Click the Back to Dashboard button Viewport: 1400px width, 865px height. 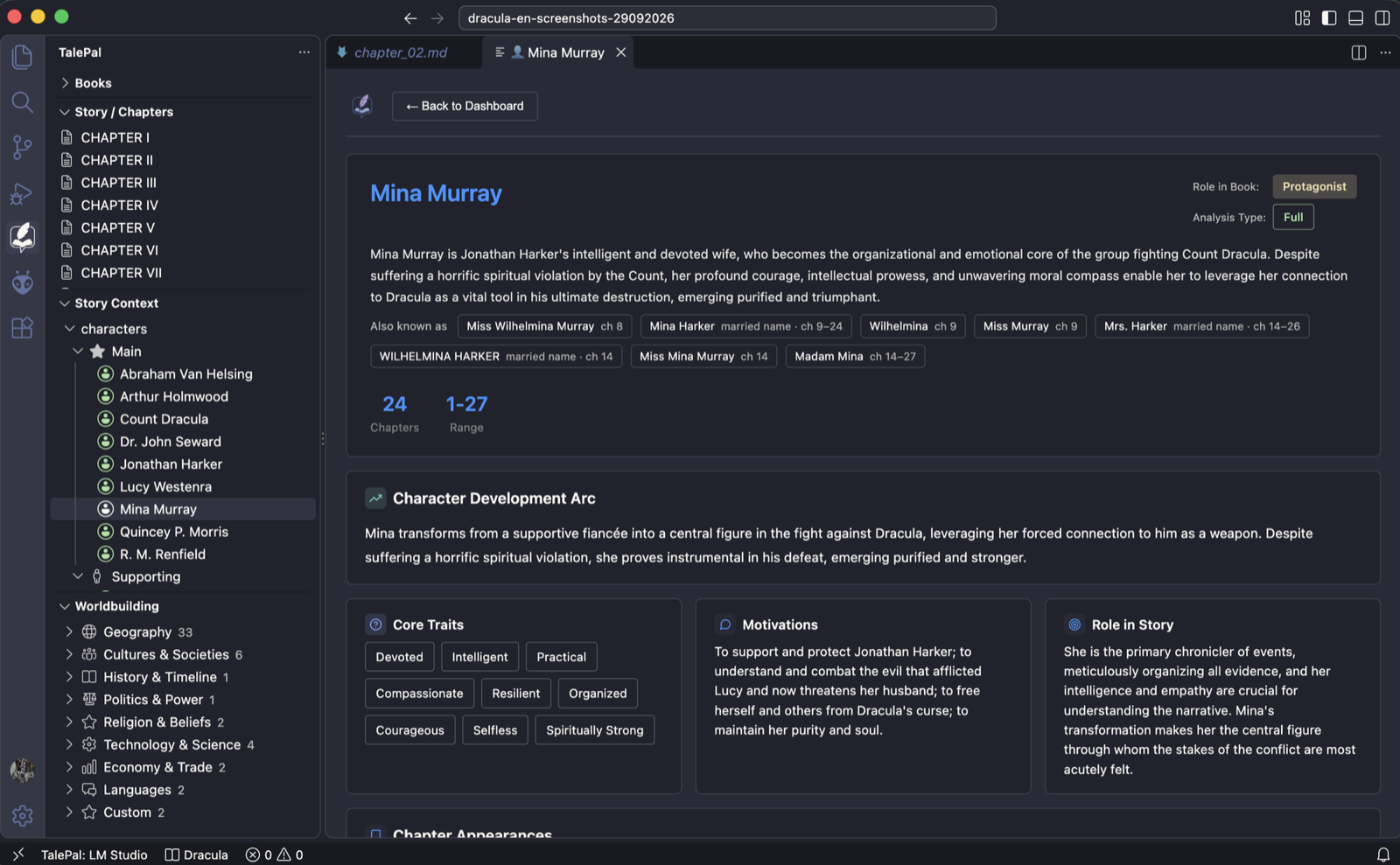465,106
